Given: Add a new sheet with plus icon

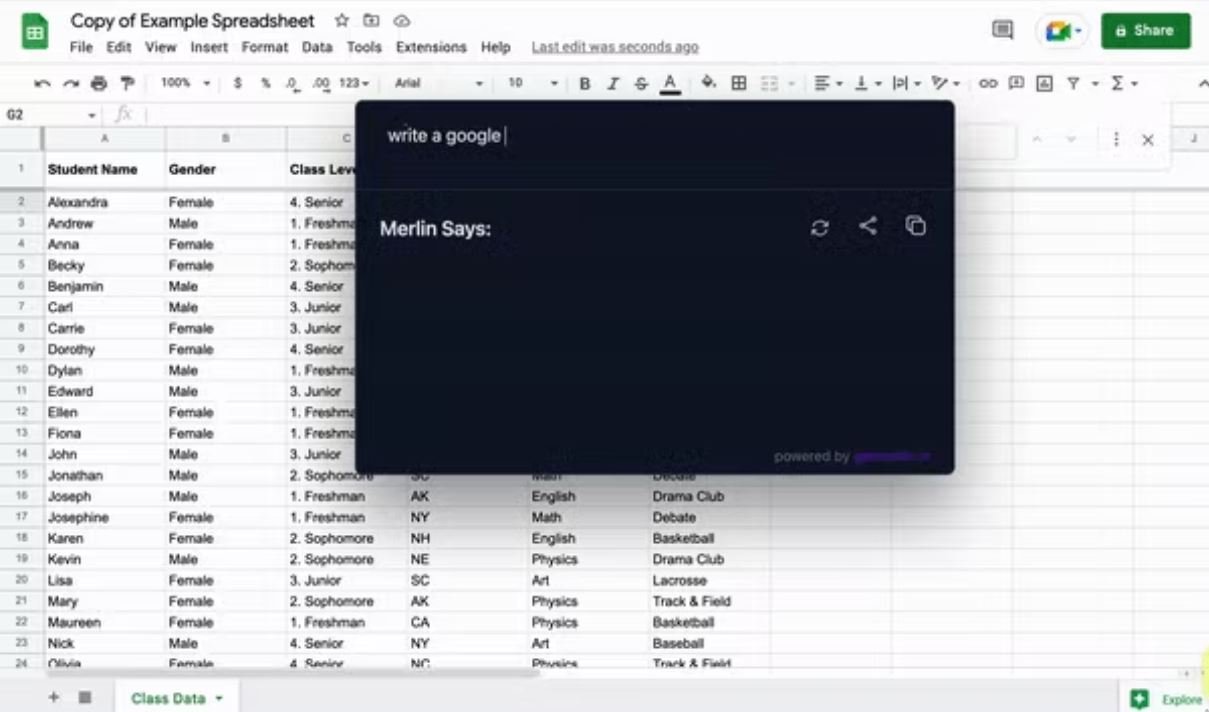Looking at the screenshot, I should click(54, 697).
